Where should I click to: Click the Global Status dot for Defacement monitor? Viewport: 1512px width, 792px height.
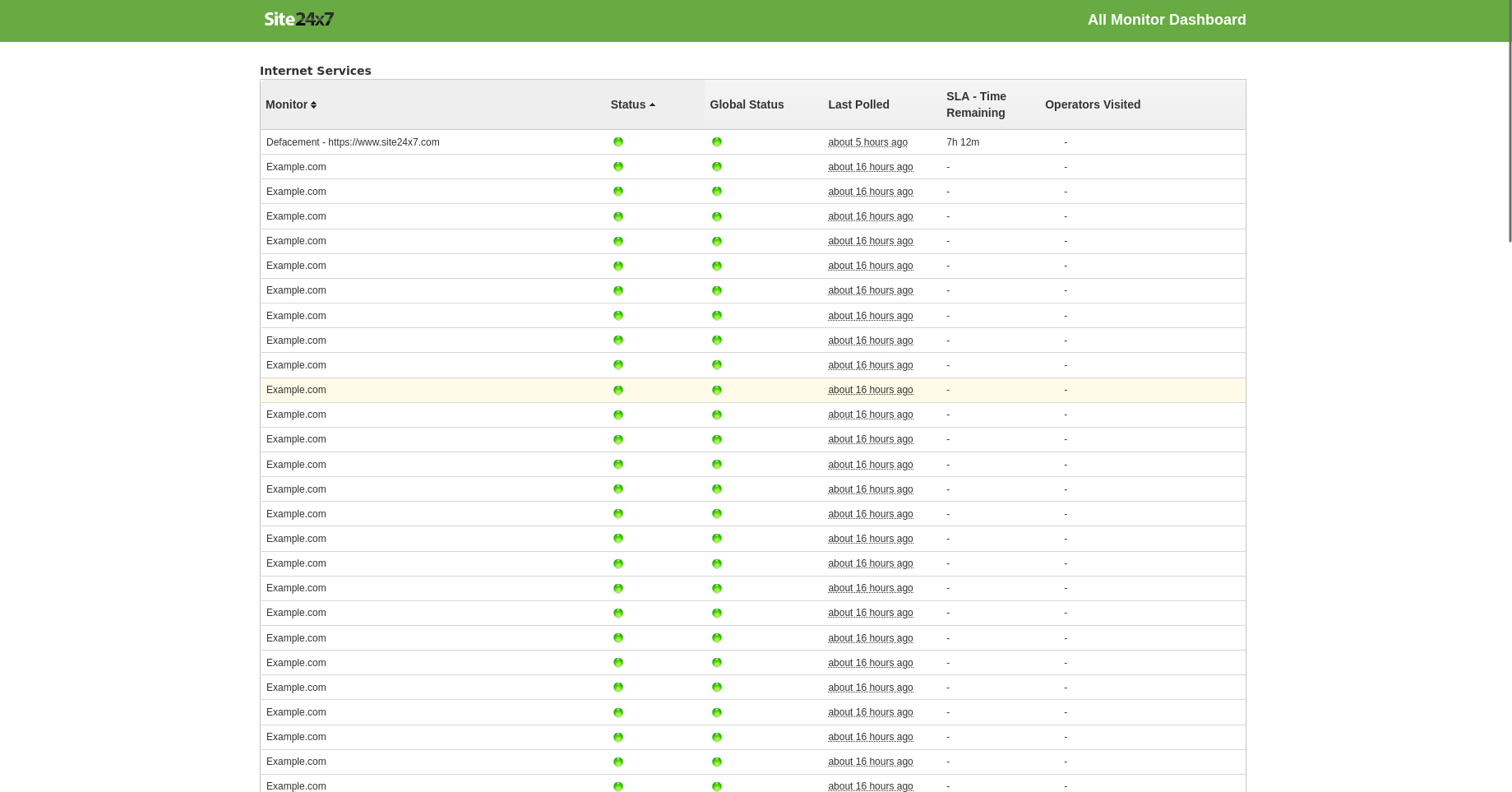tap(716, 141)
